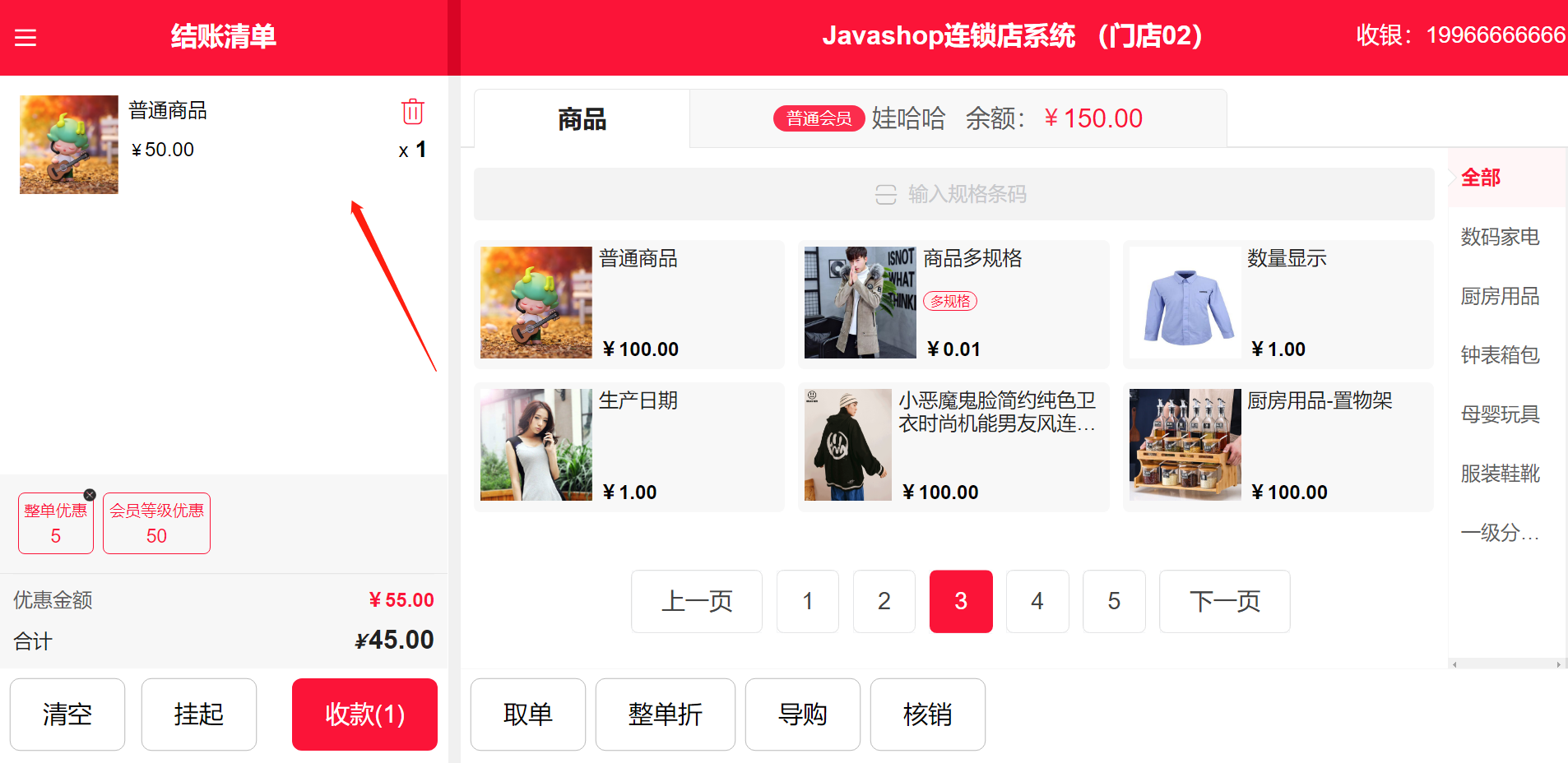Switch to the 商品 tab
Screen dimensions: 1568x763
[582, 119]
